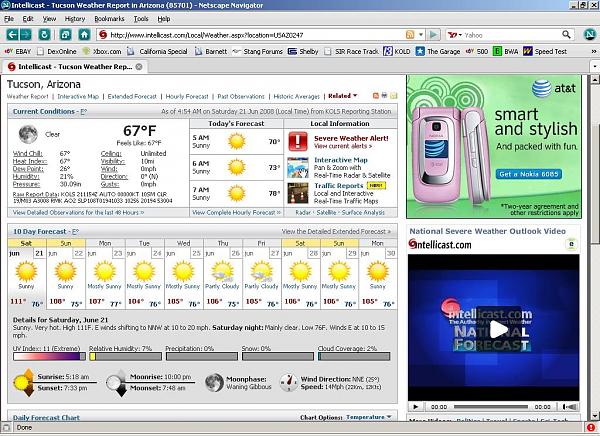The height and width of the screenshot is (436, 600).
Task: Click the browser Back navigation arrow
Action: 12,34
